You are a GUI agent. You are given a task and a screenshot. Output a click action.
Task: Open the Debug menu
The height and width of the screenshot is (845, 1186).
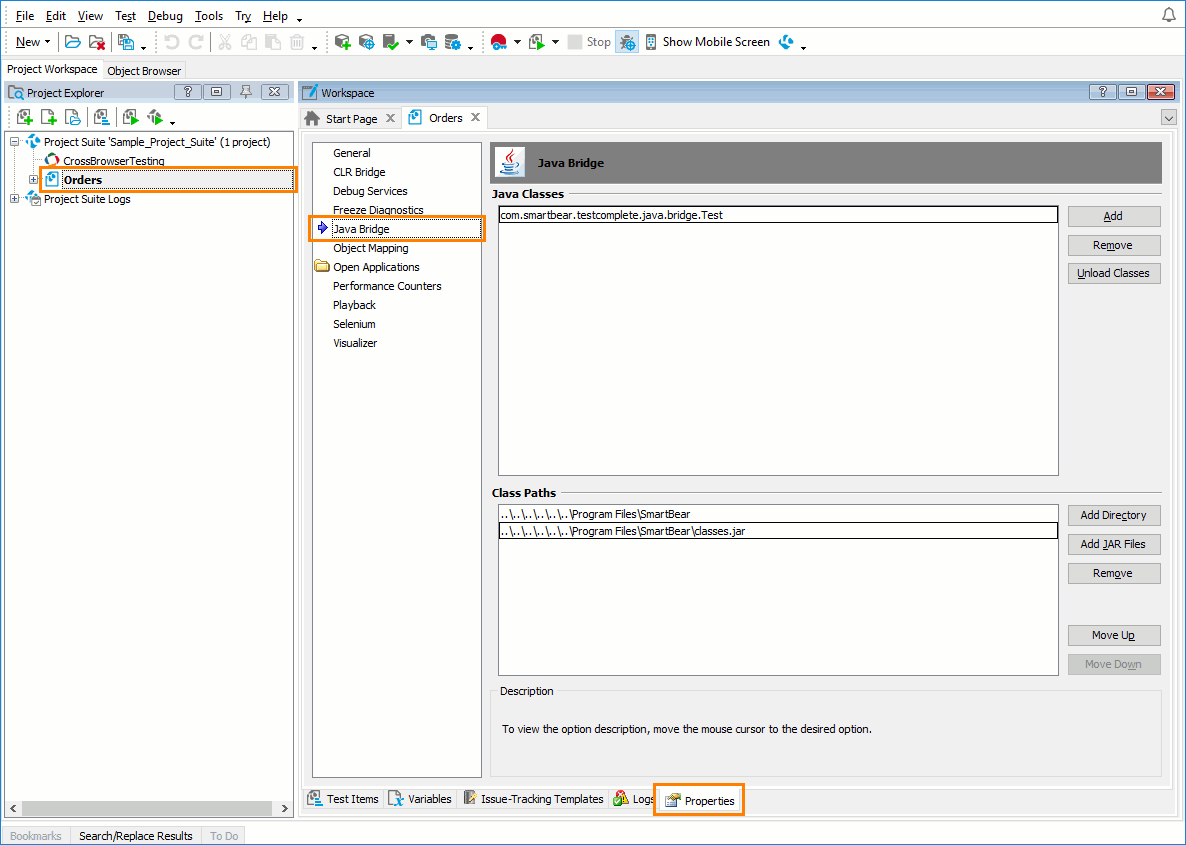(165, 16)
